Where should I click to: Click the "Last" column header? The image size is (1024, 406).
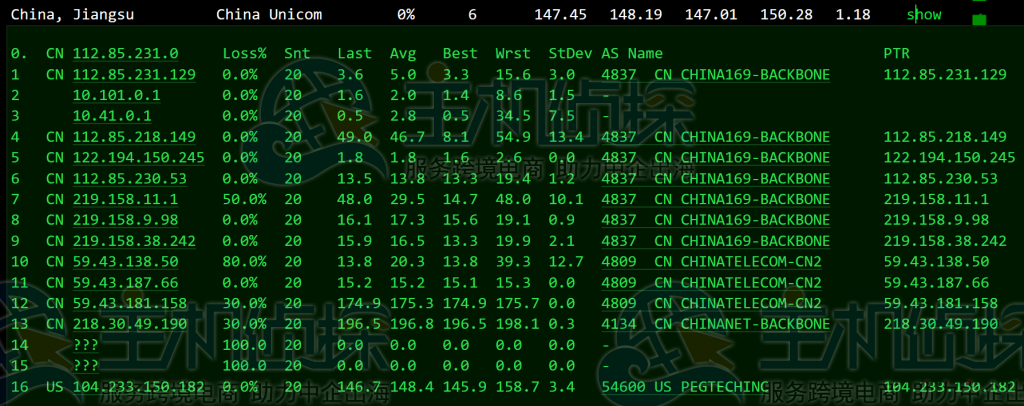pos(355,54)
